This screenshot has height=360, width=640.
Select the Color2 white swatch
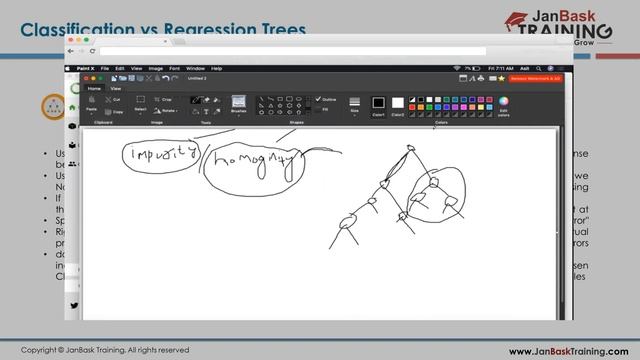tap(398, 103)
